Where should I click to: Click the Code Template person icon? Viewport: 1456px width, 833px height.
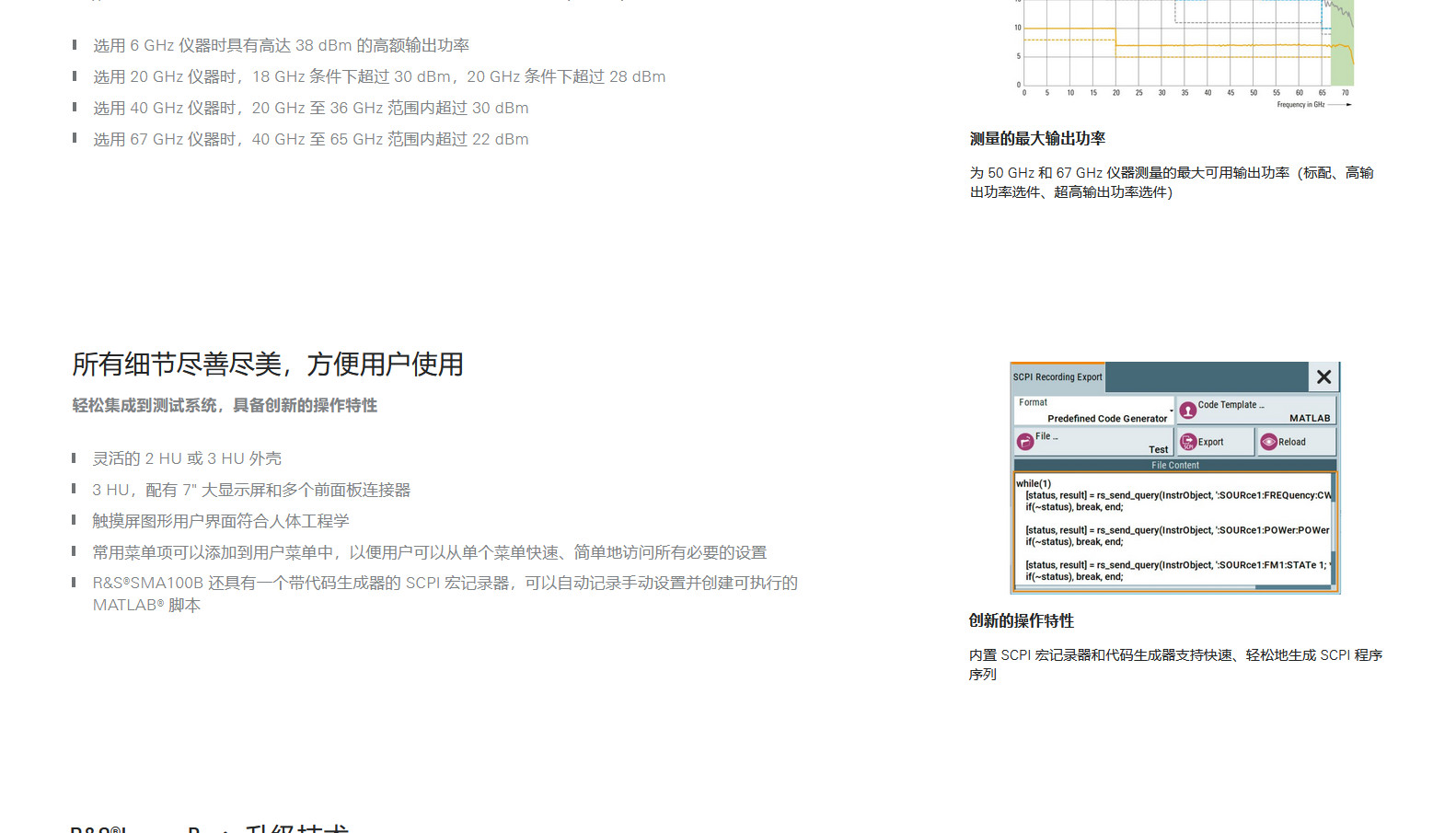click(x=1188, y=411)
